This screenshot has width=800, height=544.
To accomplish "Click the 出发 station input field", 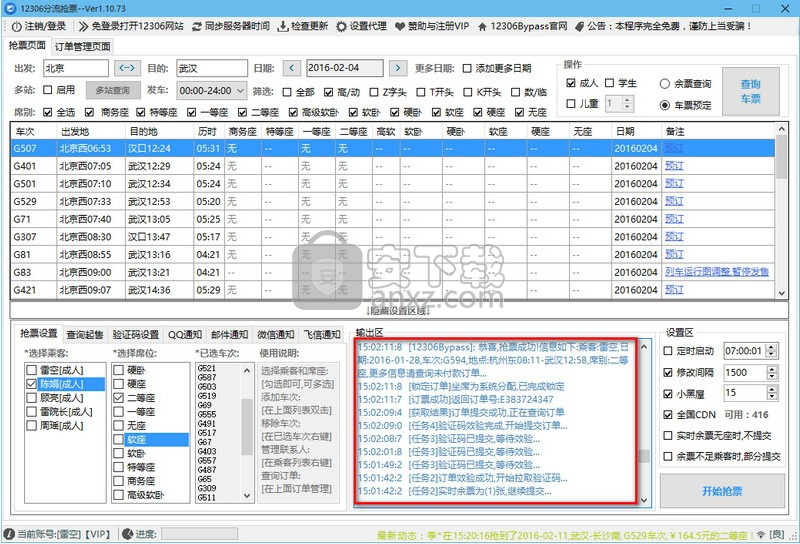I will point(76,68).
